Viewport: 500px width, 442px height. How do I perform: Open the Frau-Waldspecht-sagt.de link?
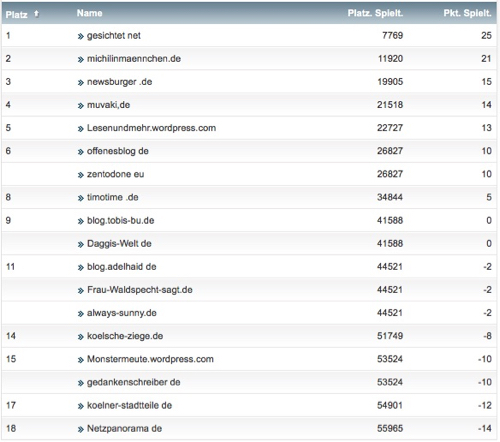point(140,290)
